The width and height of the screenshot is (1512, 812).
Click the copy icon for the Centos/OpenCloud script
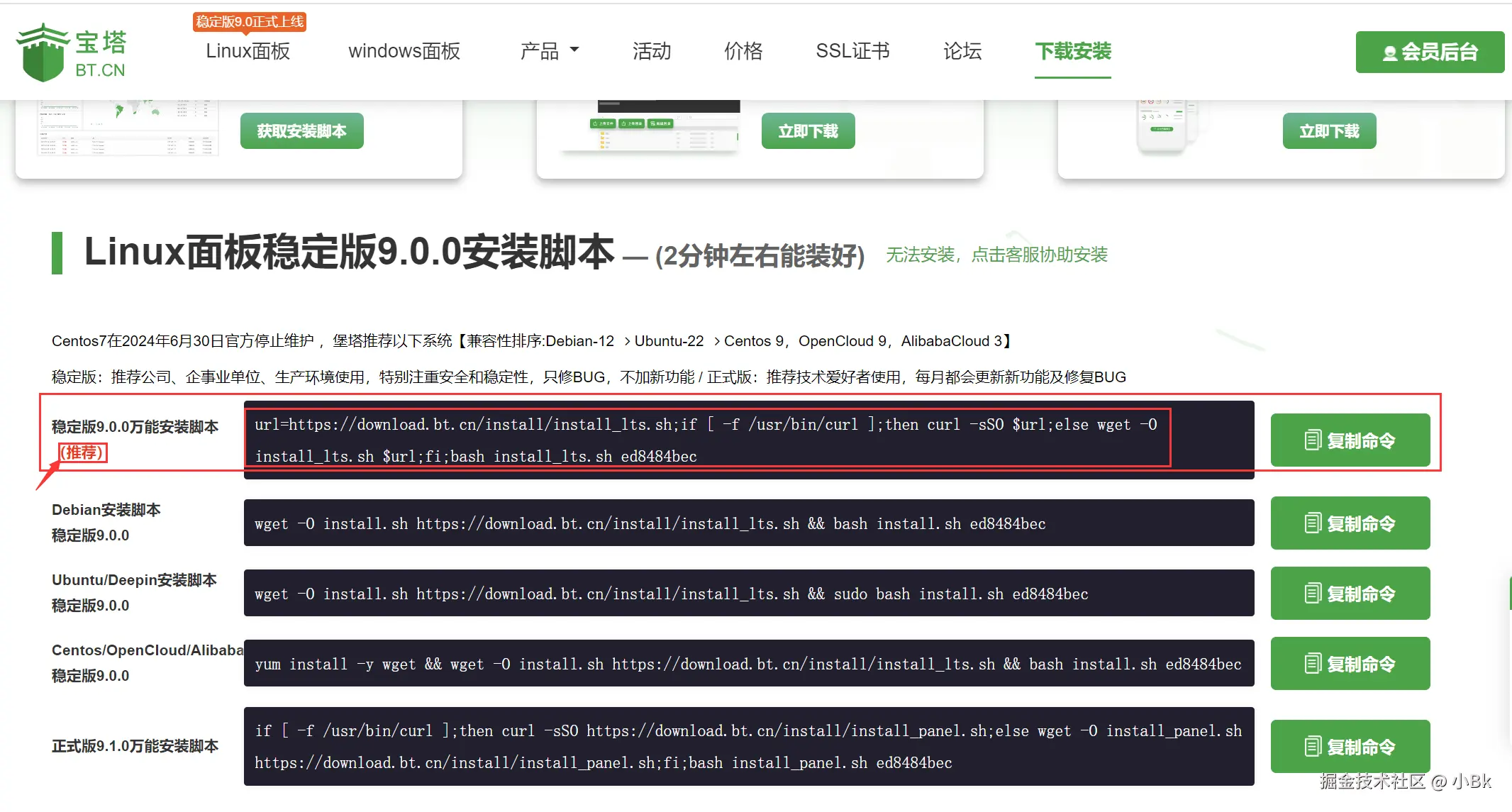coord(1313,664)
